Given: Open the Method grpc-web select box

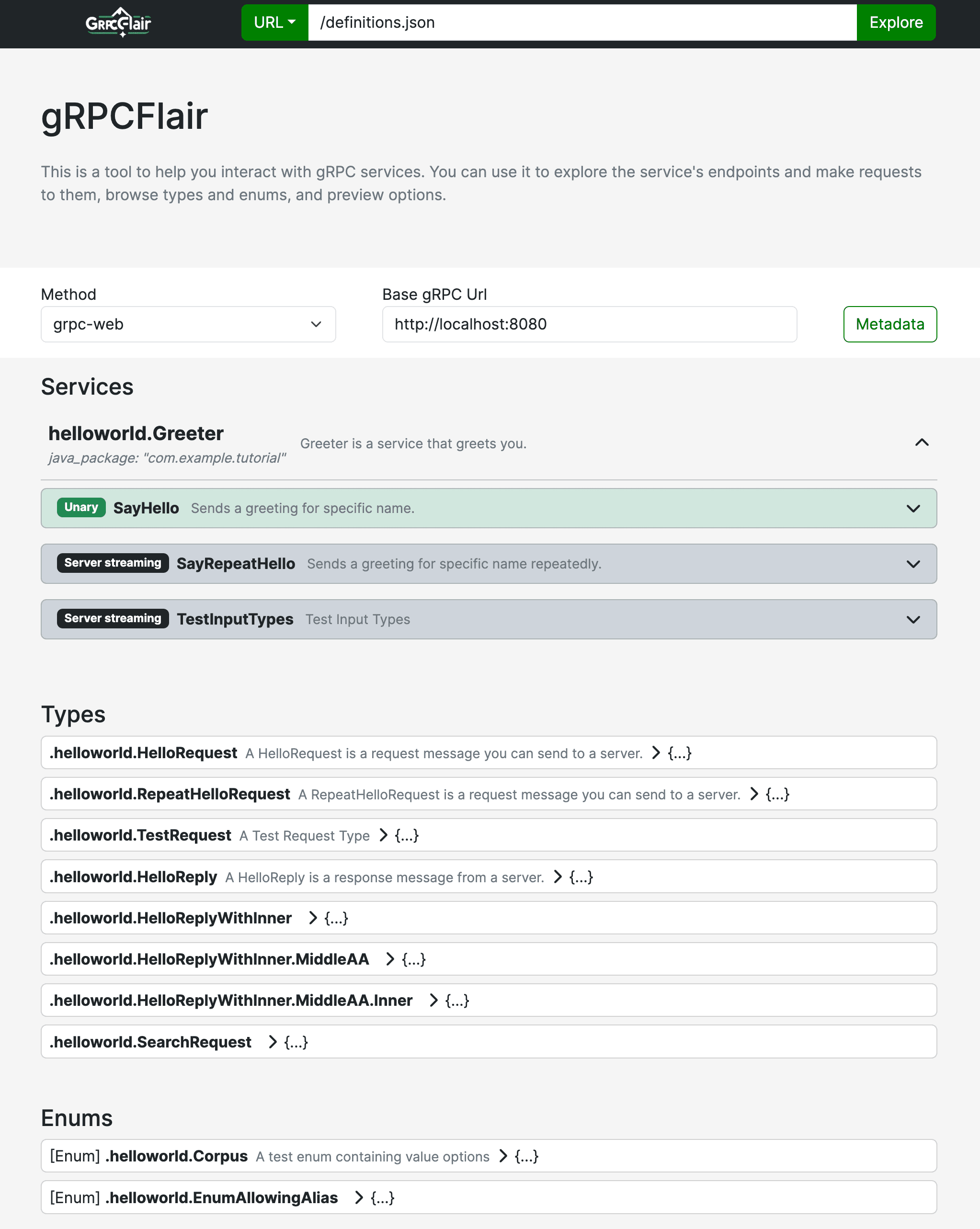Looking at the screenshot, I should (x=188, y=324).
